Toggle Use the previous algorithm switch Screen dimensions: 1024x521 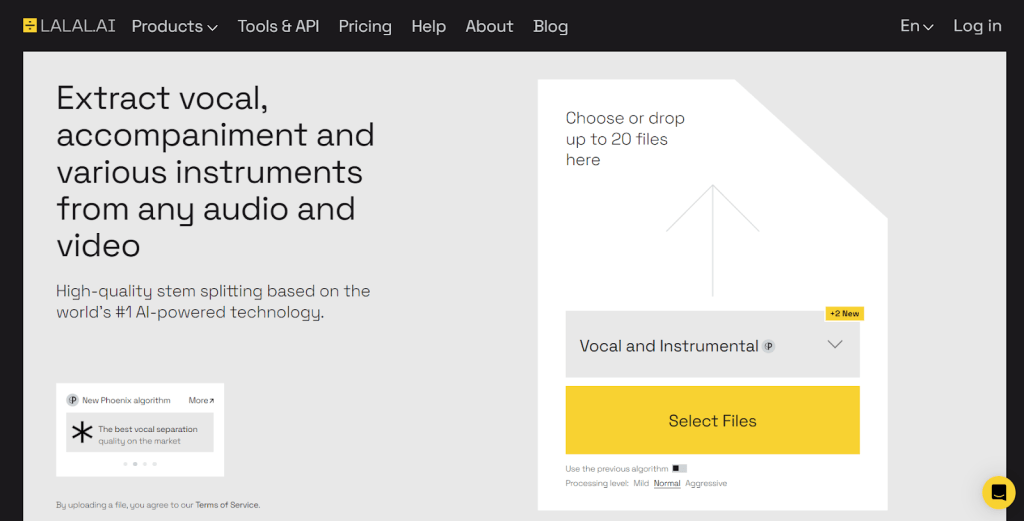679,468
